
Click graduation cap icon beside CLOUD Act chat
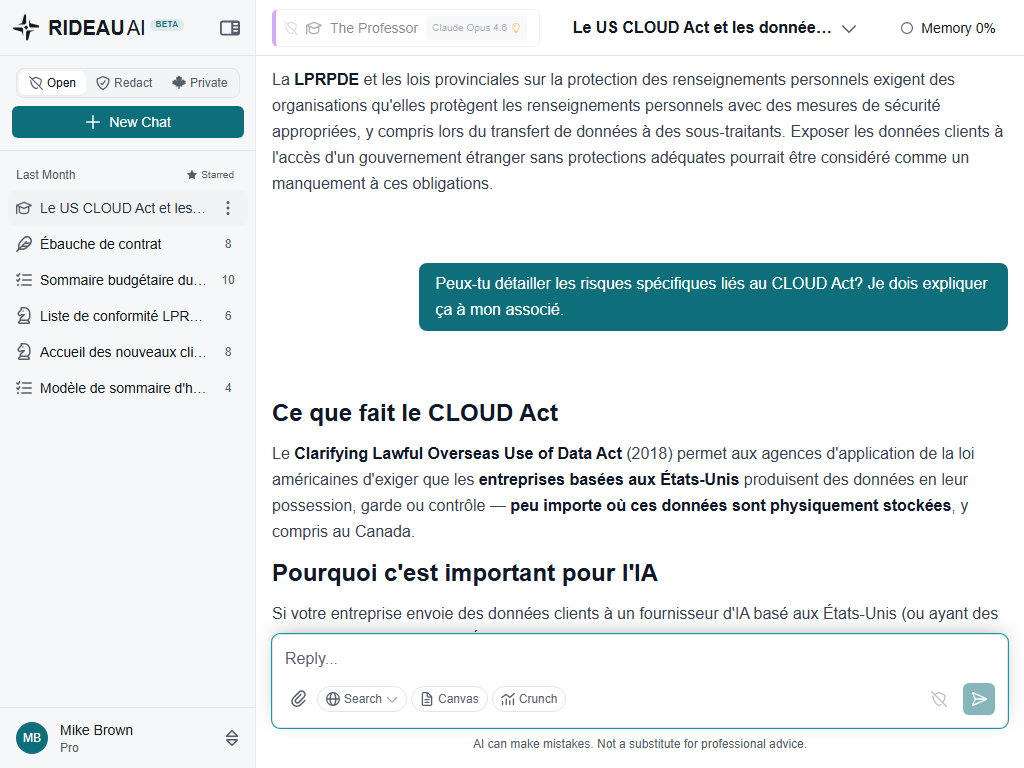tap(24, 208)
